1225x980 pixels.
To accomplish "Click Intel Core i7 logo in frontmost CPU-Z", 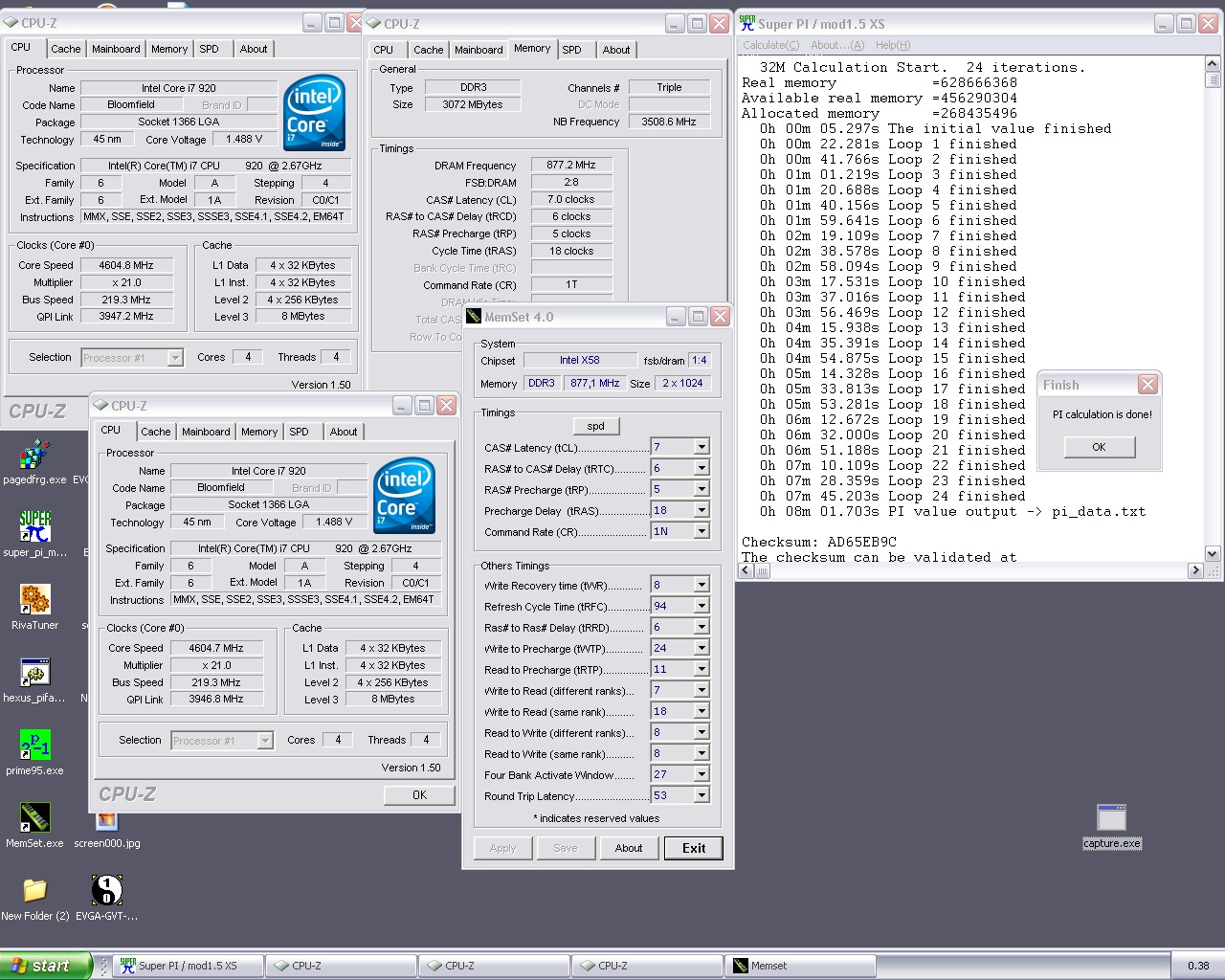I will [x=405, y=495].
